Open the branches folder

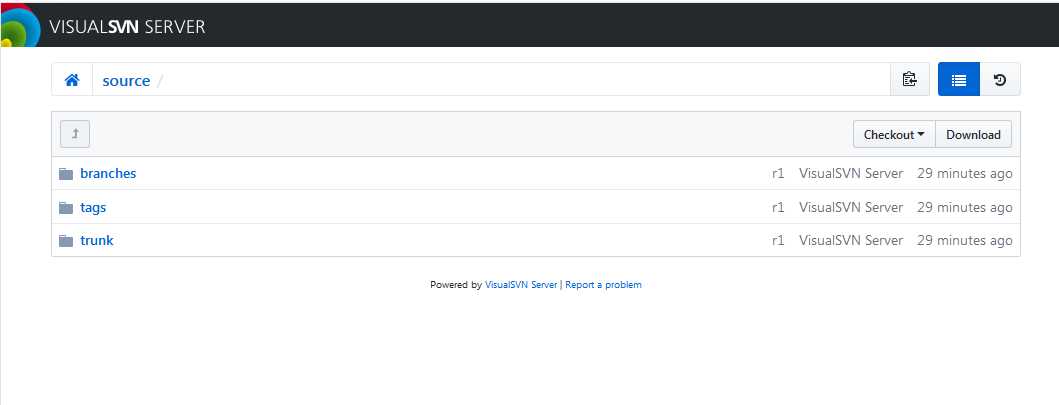pyautogui.click(x=108, y=173)
